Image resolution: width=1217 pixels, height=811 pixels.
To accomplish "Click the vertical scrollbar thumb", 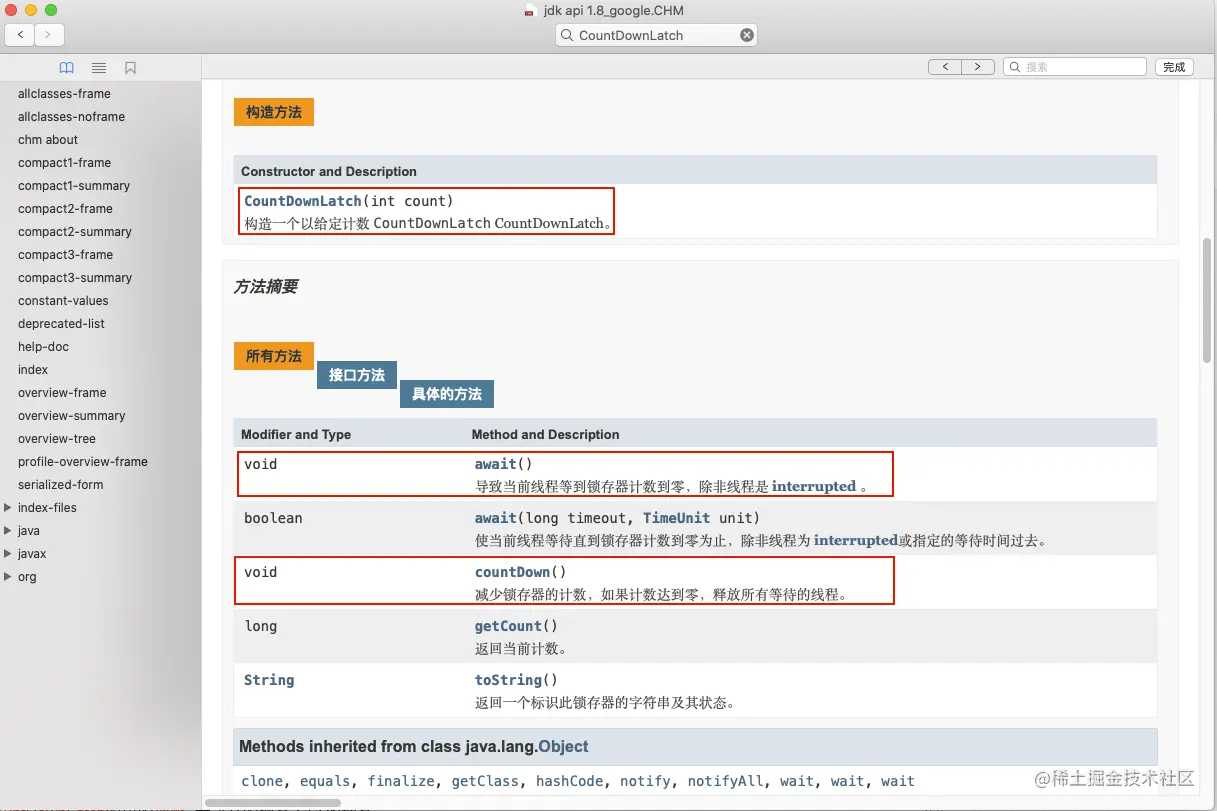I will click(1207, 300).
